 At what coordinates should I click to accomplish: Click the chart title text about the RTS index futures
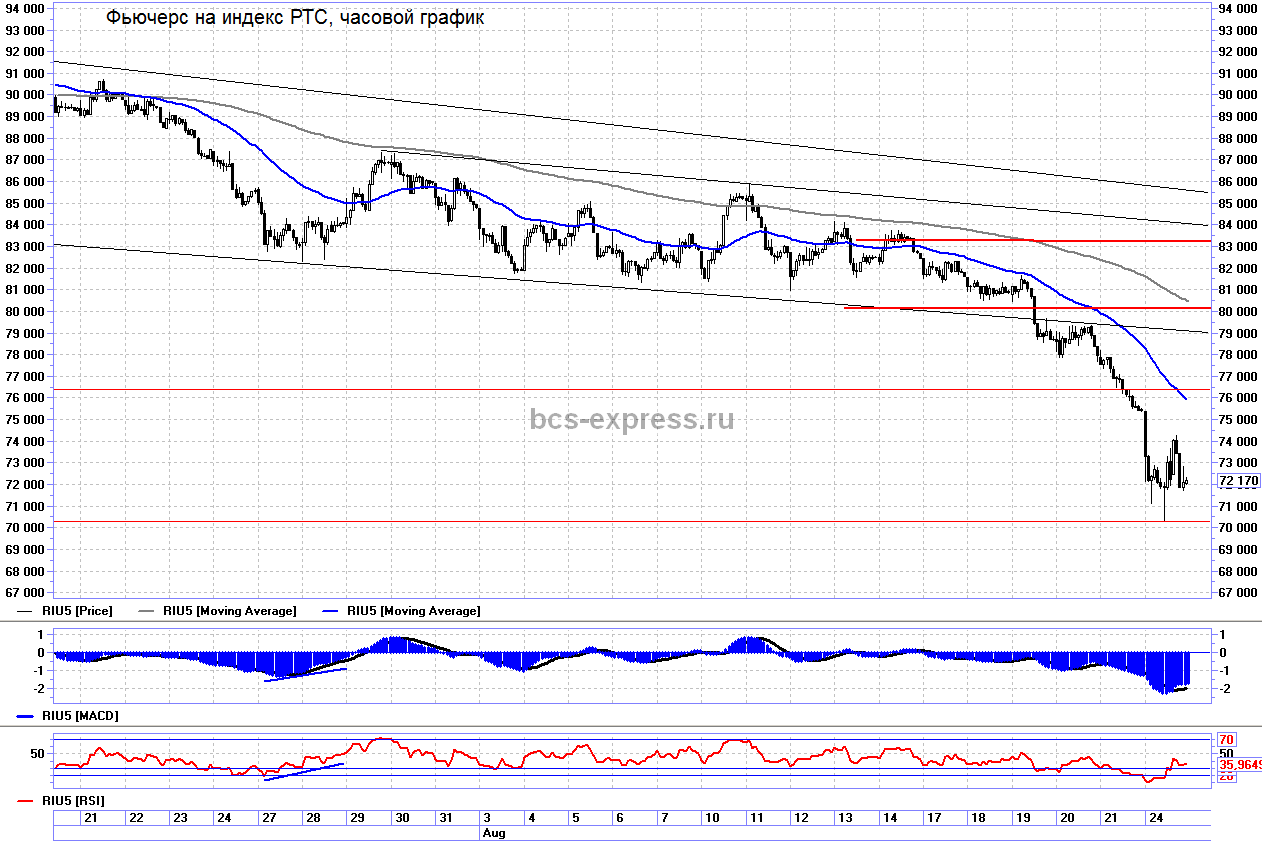pyautogui.click(x=295, y=18)
